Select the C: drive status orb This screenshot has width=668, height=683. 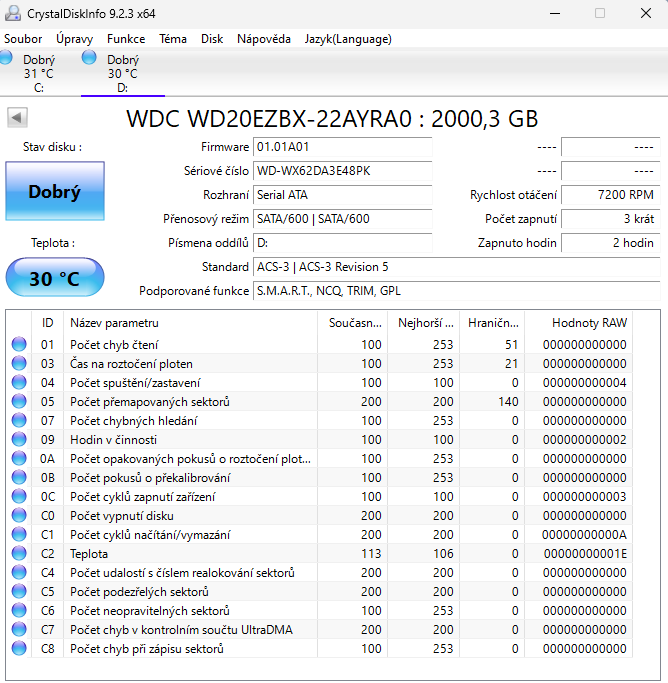[6, 57]
